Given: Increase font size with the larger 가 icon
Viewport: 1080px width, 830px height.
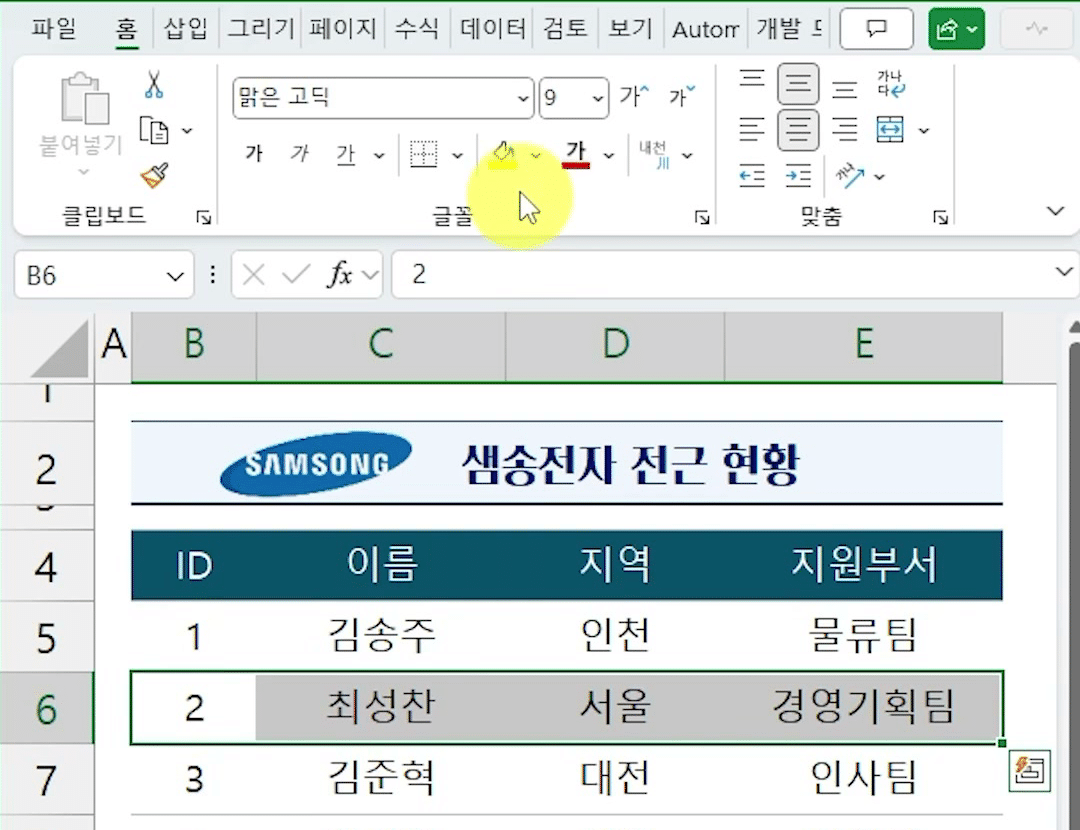Looking at the screenshot, I should pyautogui.click(x=634, y=96).
